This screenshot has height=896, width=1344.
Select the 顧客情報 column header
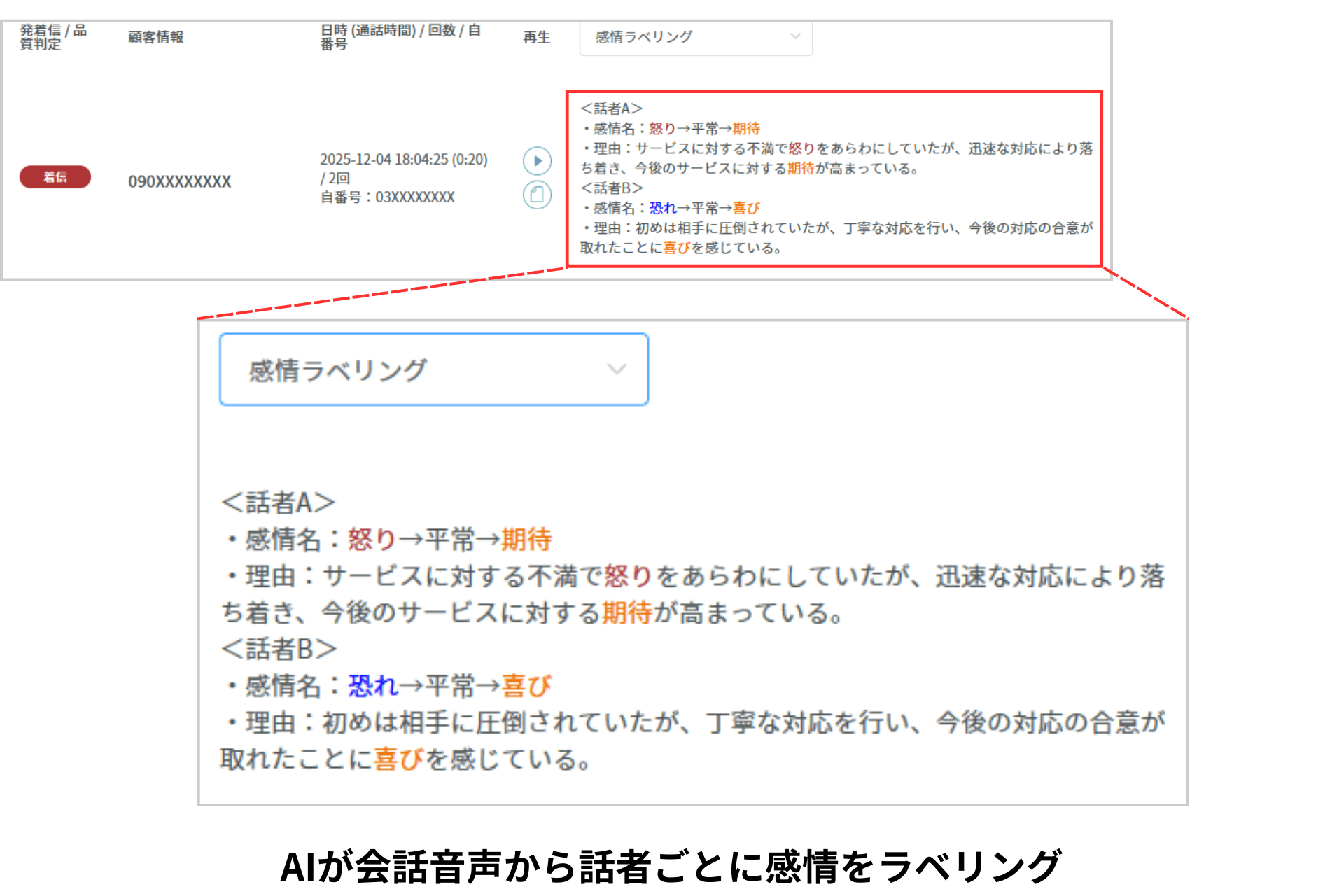(x=155, y=38)
